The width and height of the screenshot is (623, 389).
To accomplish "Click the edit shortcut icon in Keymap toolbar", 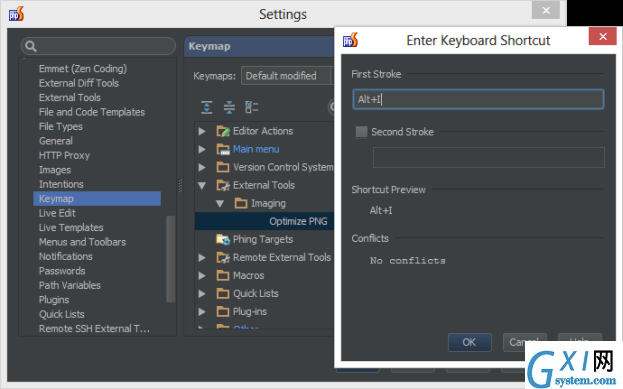I will (252, 107).
